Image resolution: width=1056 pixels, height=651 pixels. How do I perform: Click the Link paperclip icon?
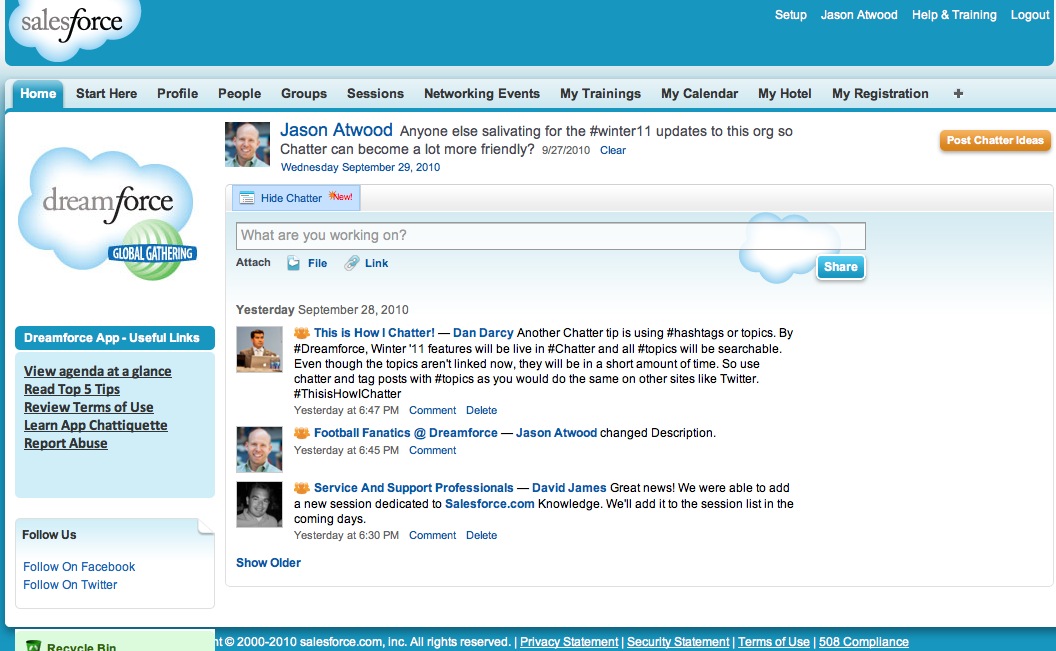click(352, 263)
